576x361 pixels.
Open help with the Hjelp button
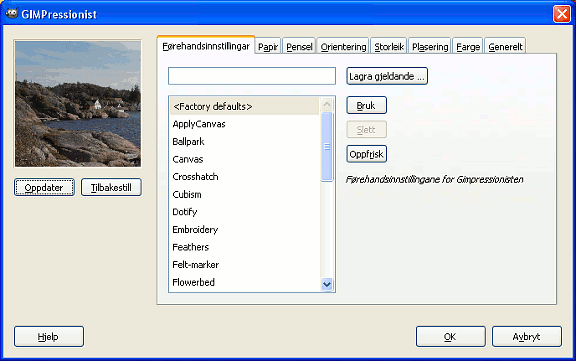pyautogui.click(x=49, y=336)
